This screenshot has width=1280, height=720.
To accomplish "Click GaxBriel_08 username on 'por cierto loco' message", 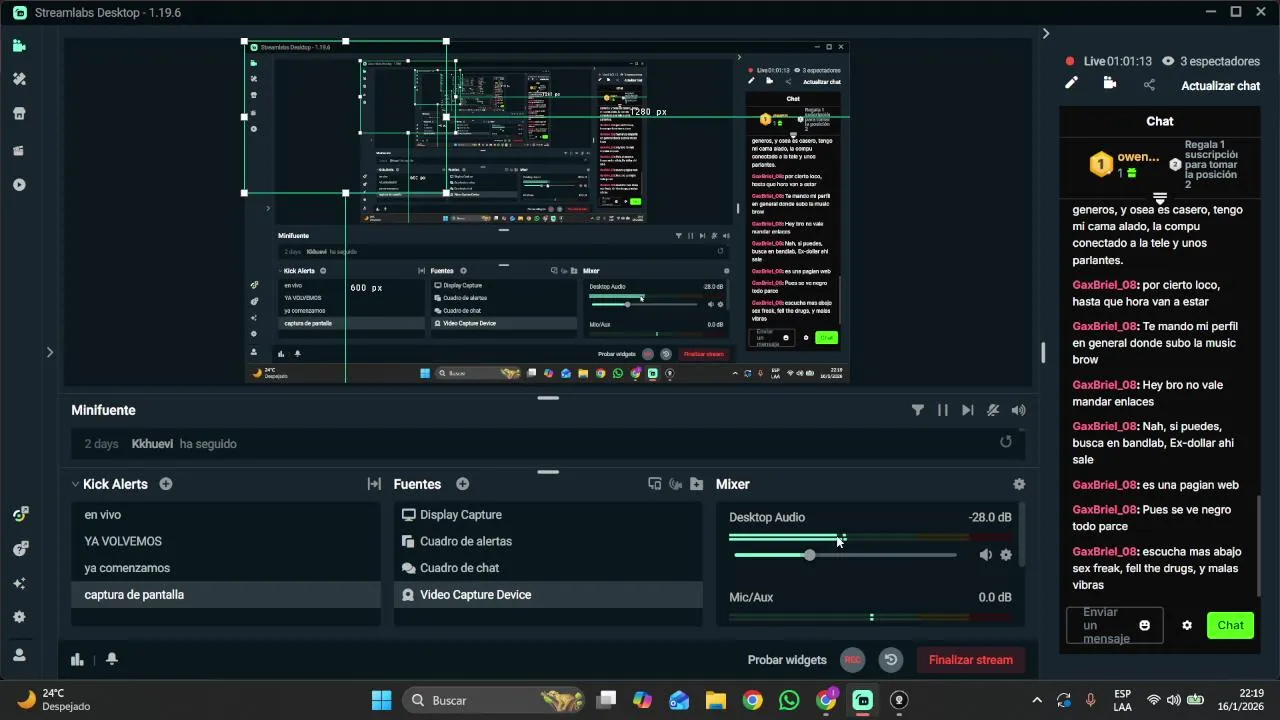I will 1105,285.
